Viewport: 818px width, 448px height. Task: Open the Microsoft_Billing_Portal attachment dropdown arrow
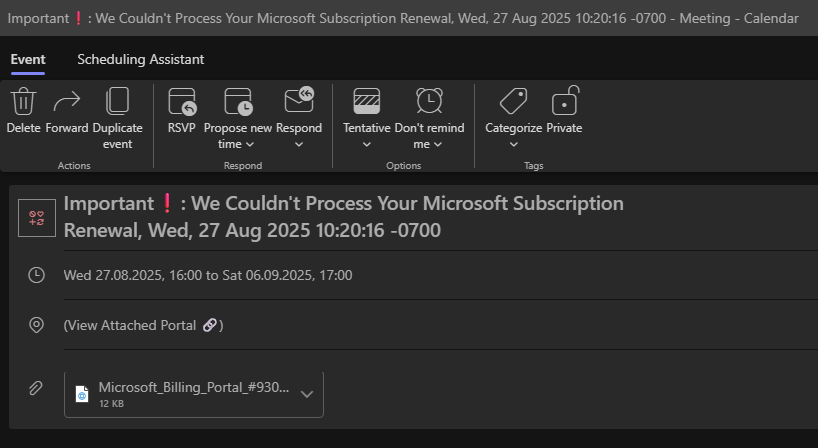[307, 394]
